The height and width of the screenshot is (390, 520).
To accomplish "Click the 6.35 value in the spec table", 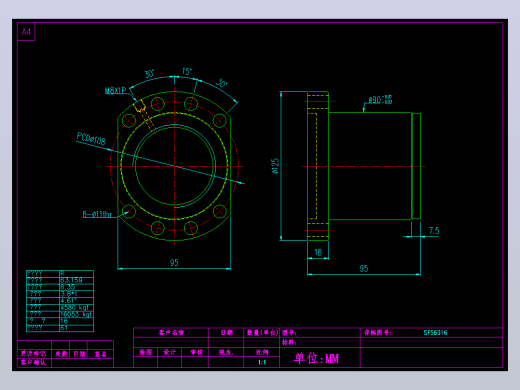I will 68,287.
